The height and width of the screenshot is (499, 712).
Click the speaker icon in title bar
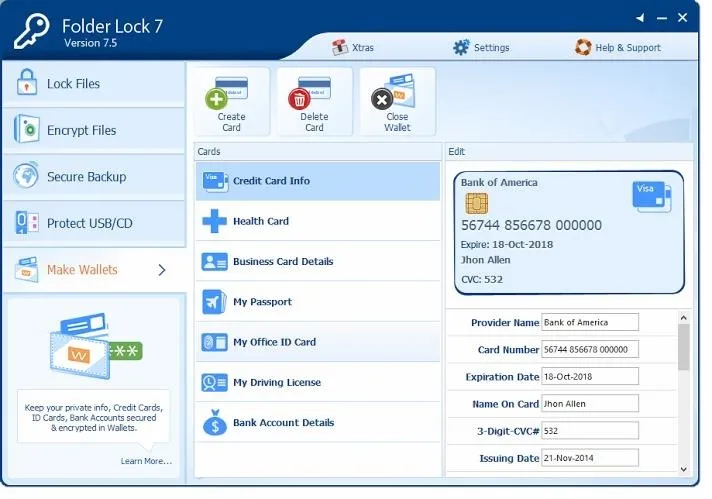(x=640, y=18)
